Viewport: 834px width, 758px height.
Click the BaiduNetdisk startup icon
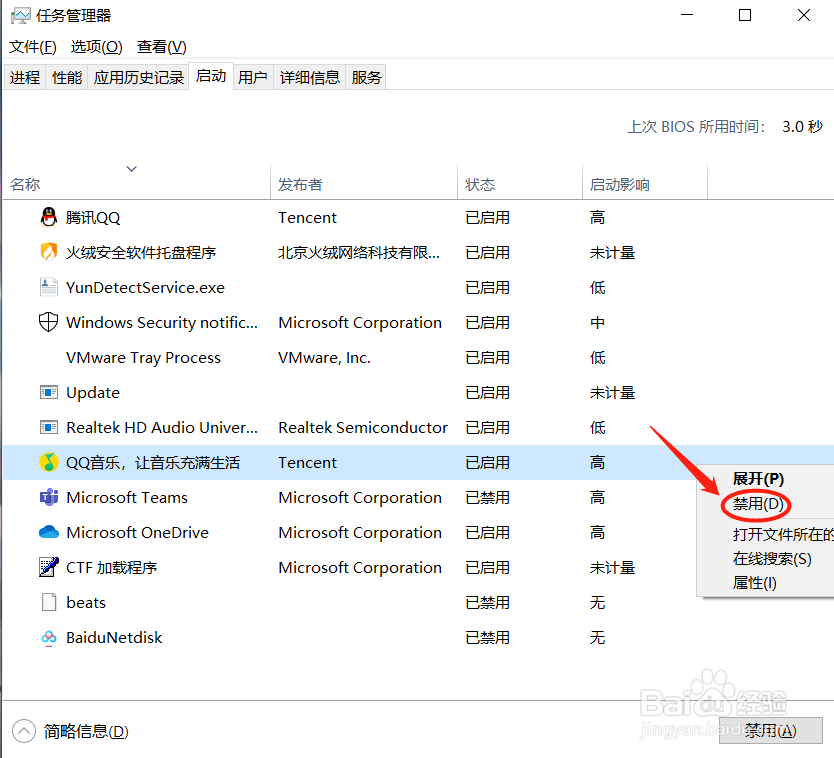coord(48,637)
